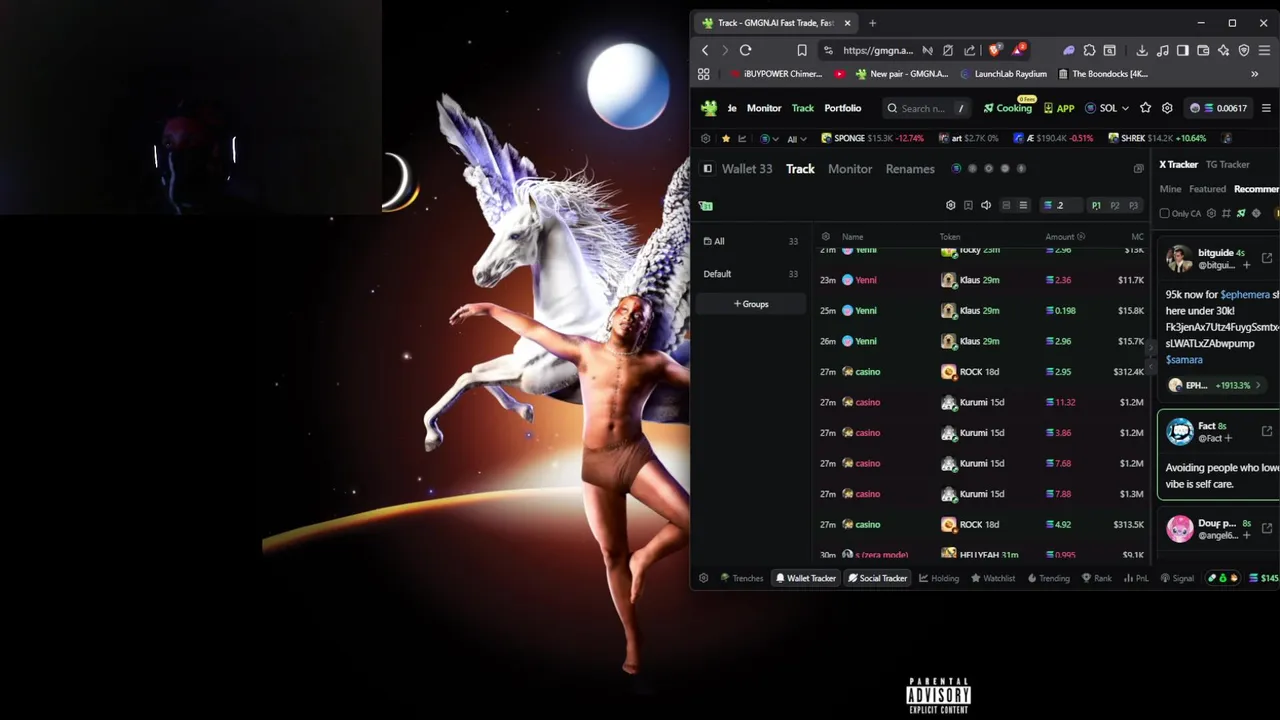Open SOL balance 0.00617 wallet dropdown
This screenshot has height=720, width=1280.
tap(1218, 108)
